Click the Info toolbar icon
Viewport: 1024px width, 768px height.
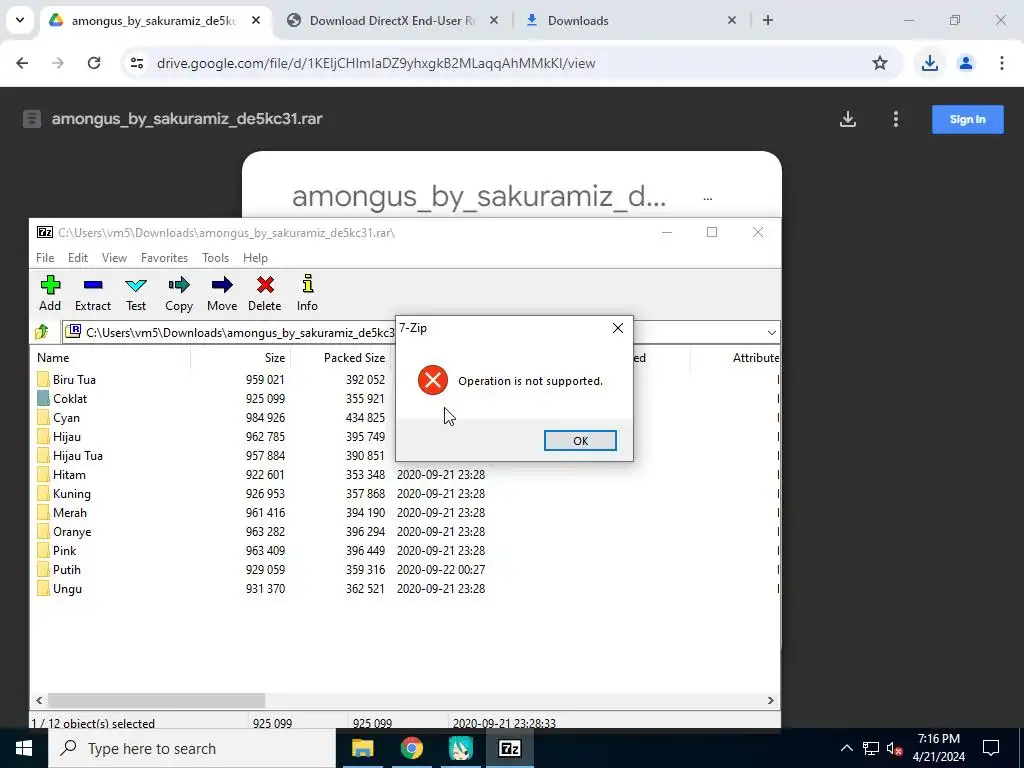click(308, 284)
